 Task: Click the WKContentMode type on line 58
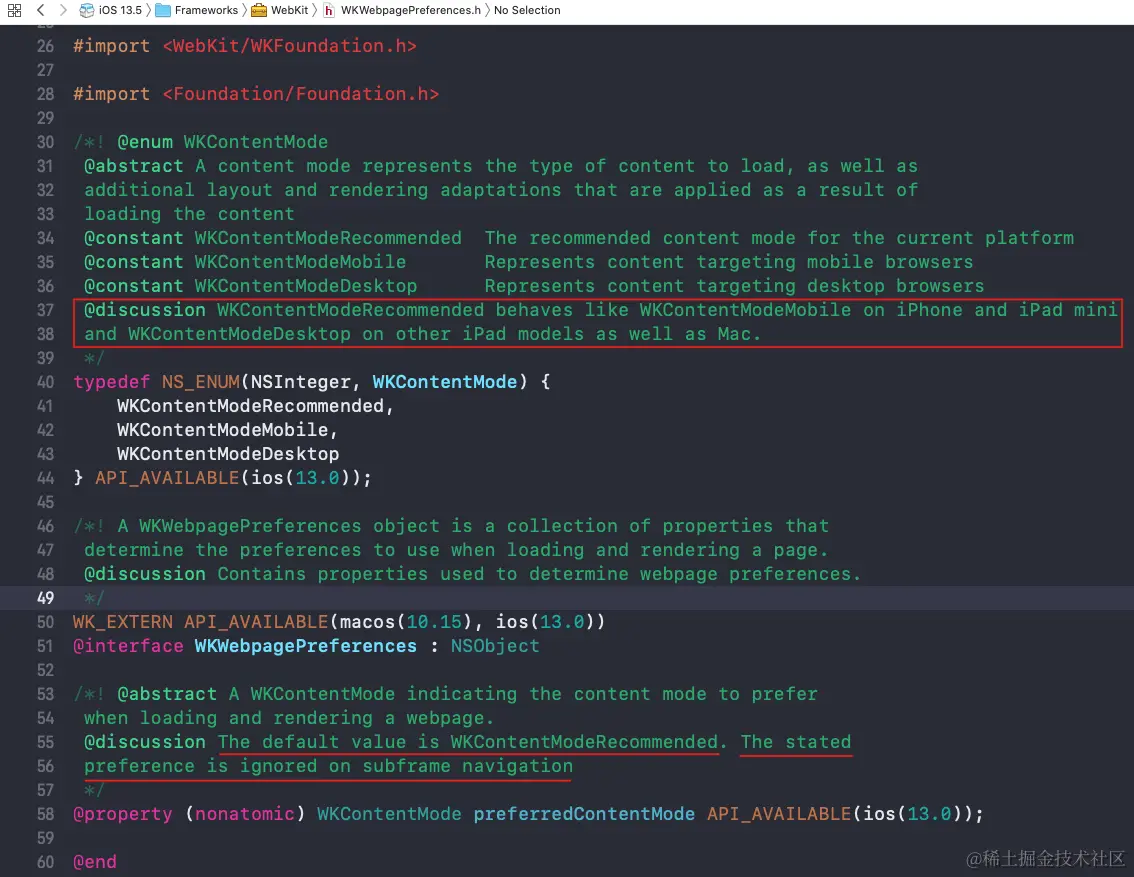(x=389, y=814)
